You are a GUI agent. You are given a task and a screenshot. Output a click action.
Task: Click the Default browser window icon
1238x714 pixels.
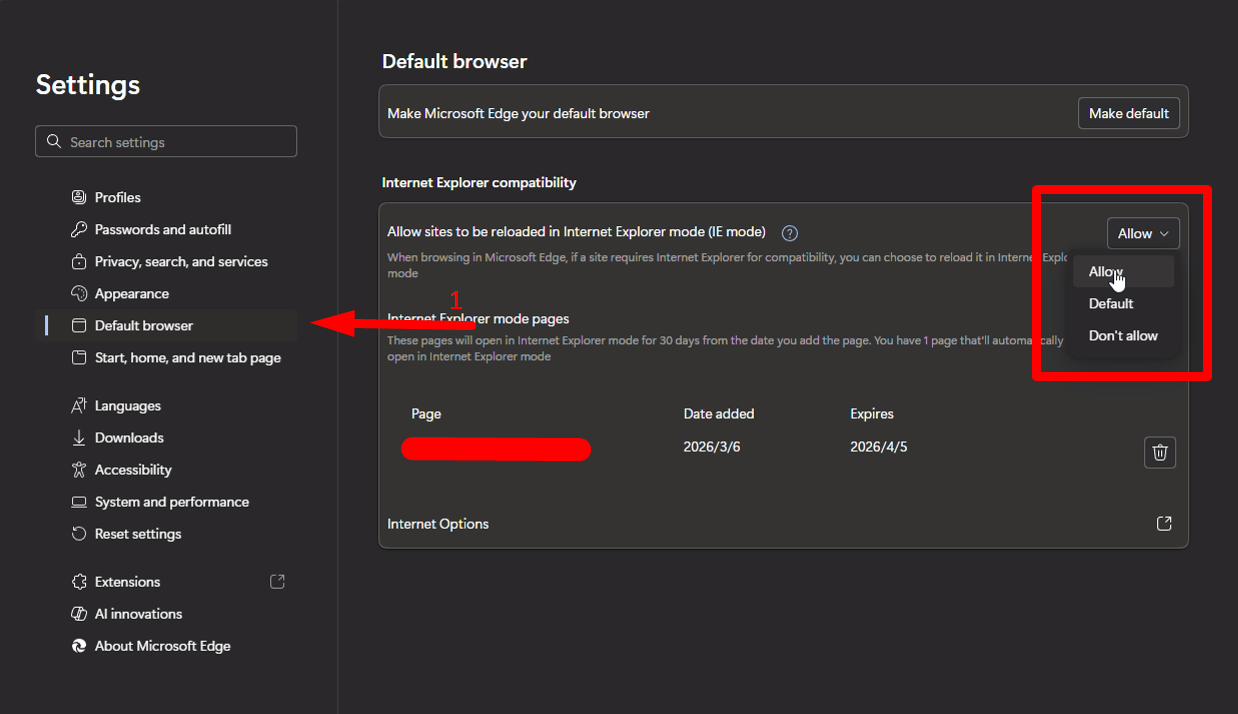click(x=79, y=325)
